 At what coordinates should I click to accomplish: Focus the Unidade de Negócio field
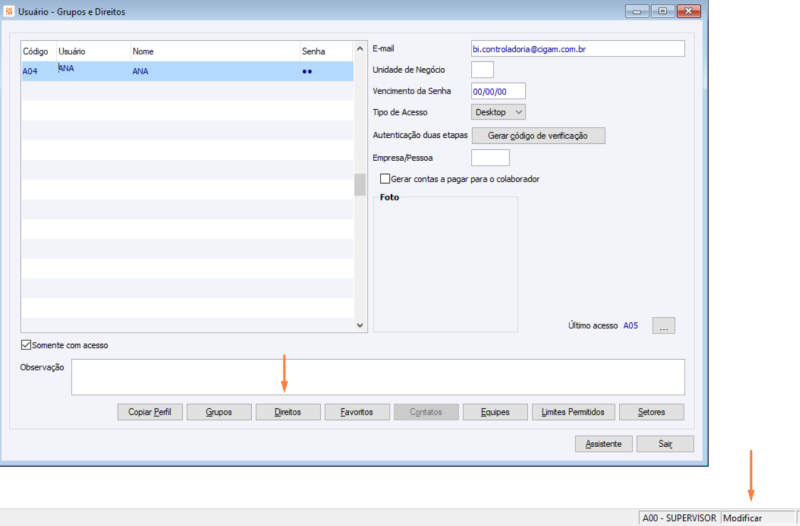(482, 69)
